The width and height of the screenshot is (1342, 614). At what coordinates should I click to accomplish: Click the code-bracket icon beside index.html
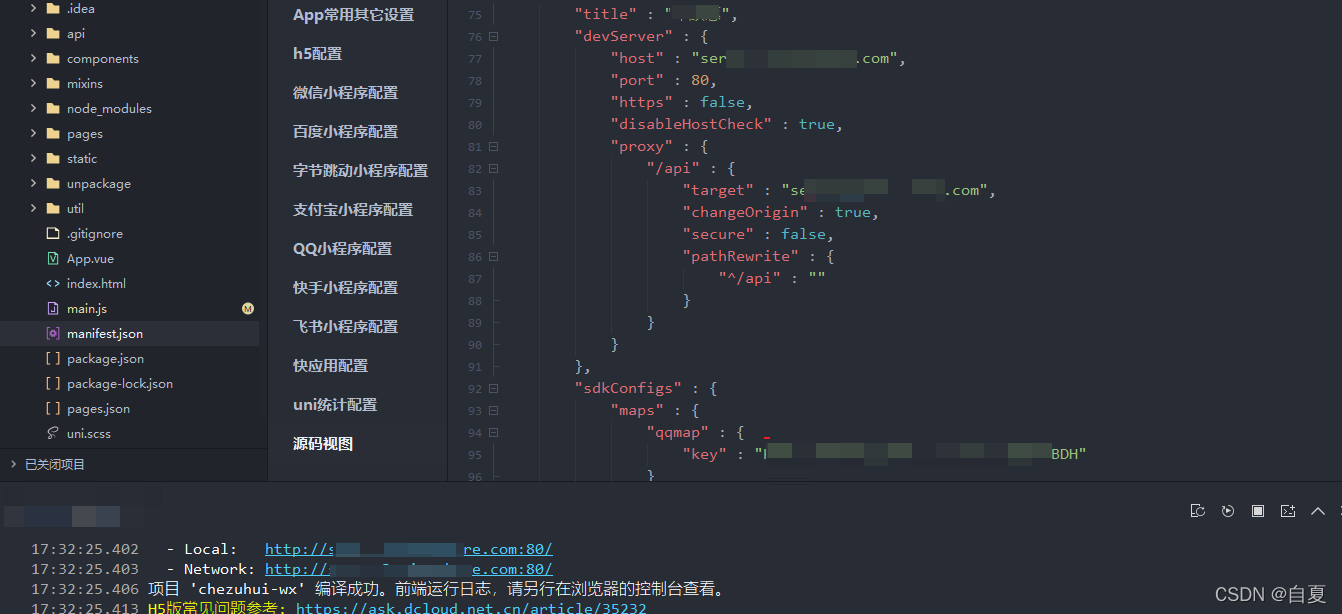[x=53, y=284]
